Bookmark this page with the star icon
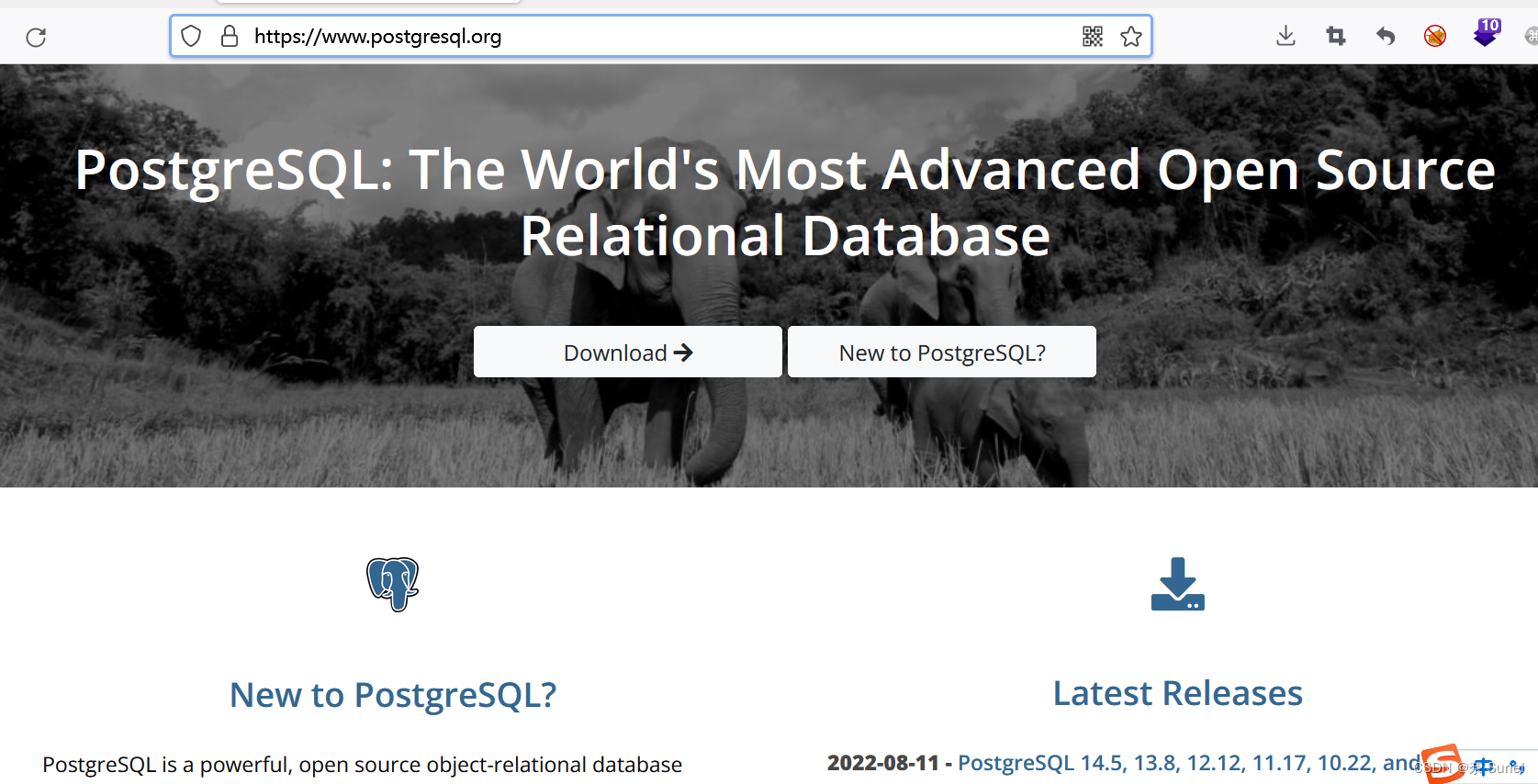 (1131, 37)
